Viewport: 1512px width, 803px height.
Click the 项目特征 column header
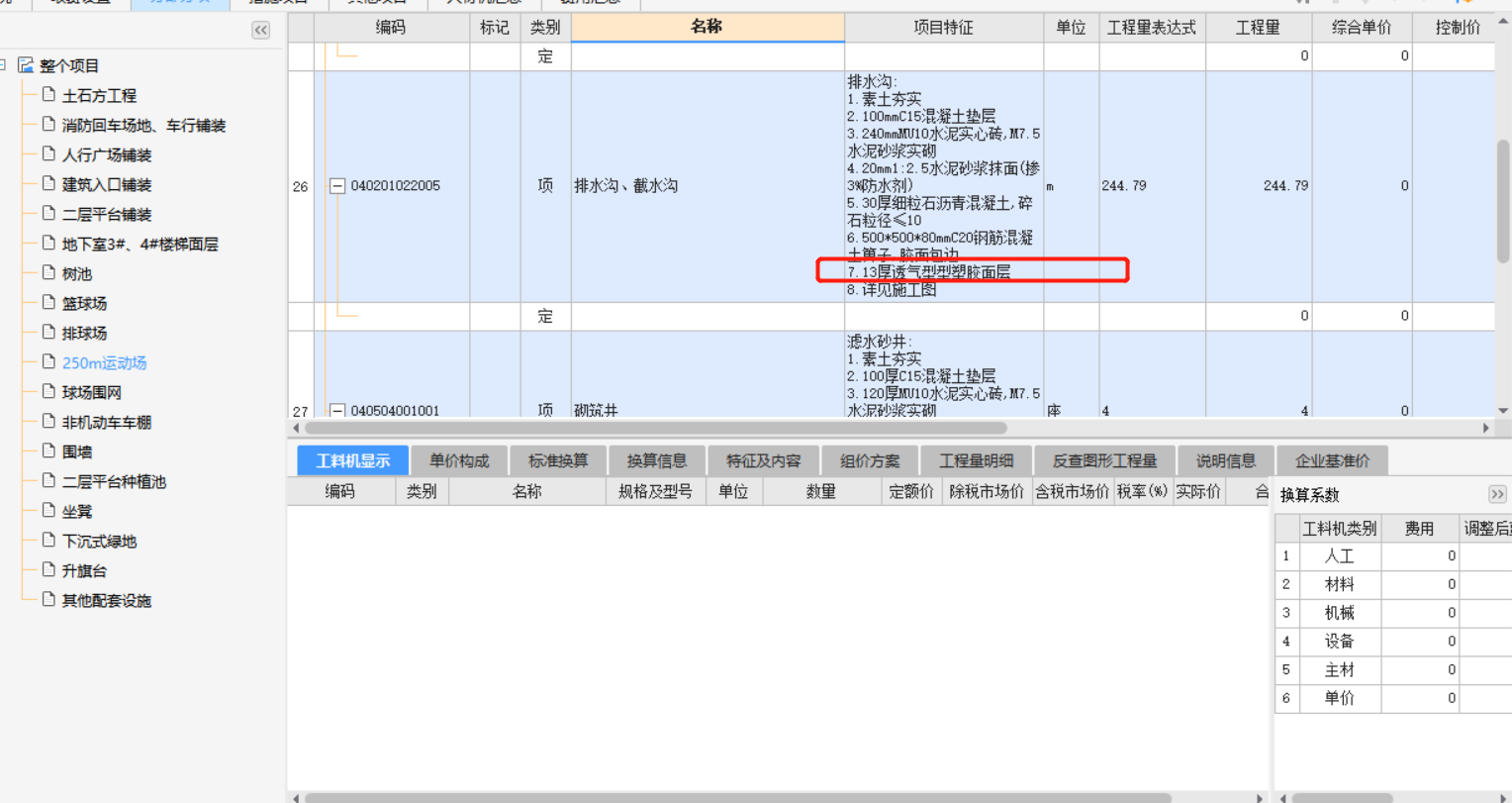pyautogui.click(x=944, y=28)
